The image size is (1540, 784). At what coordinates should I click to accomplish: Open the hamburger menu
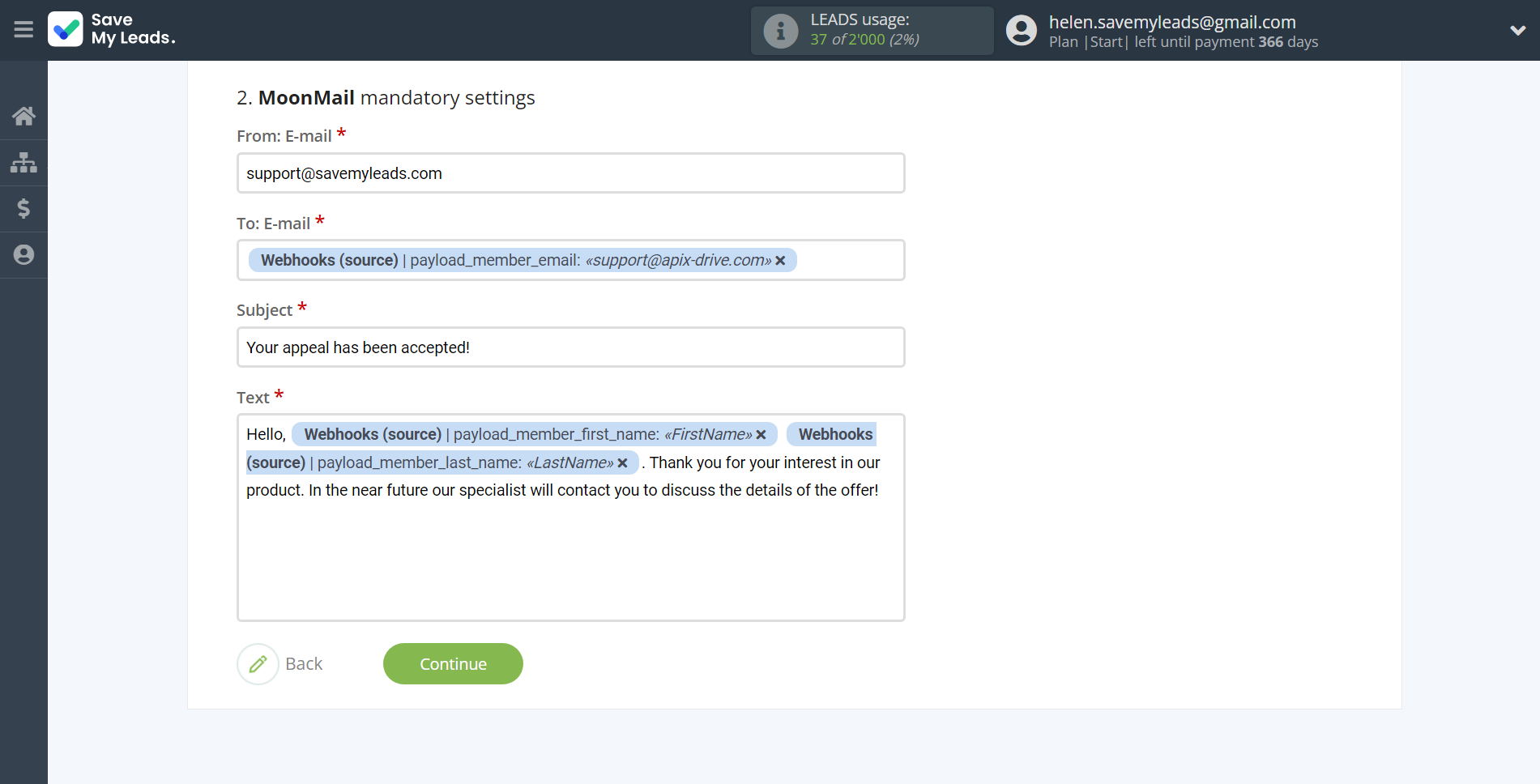coord(23,30)
